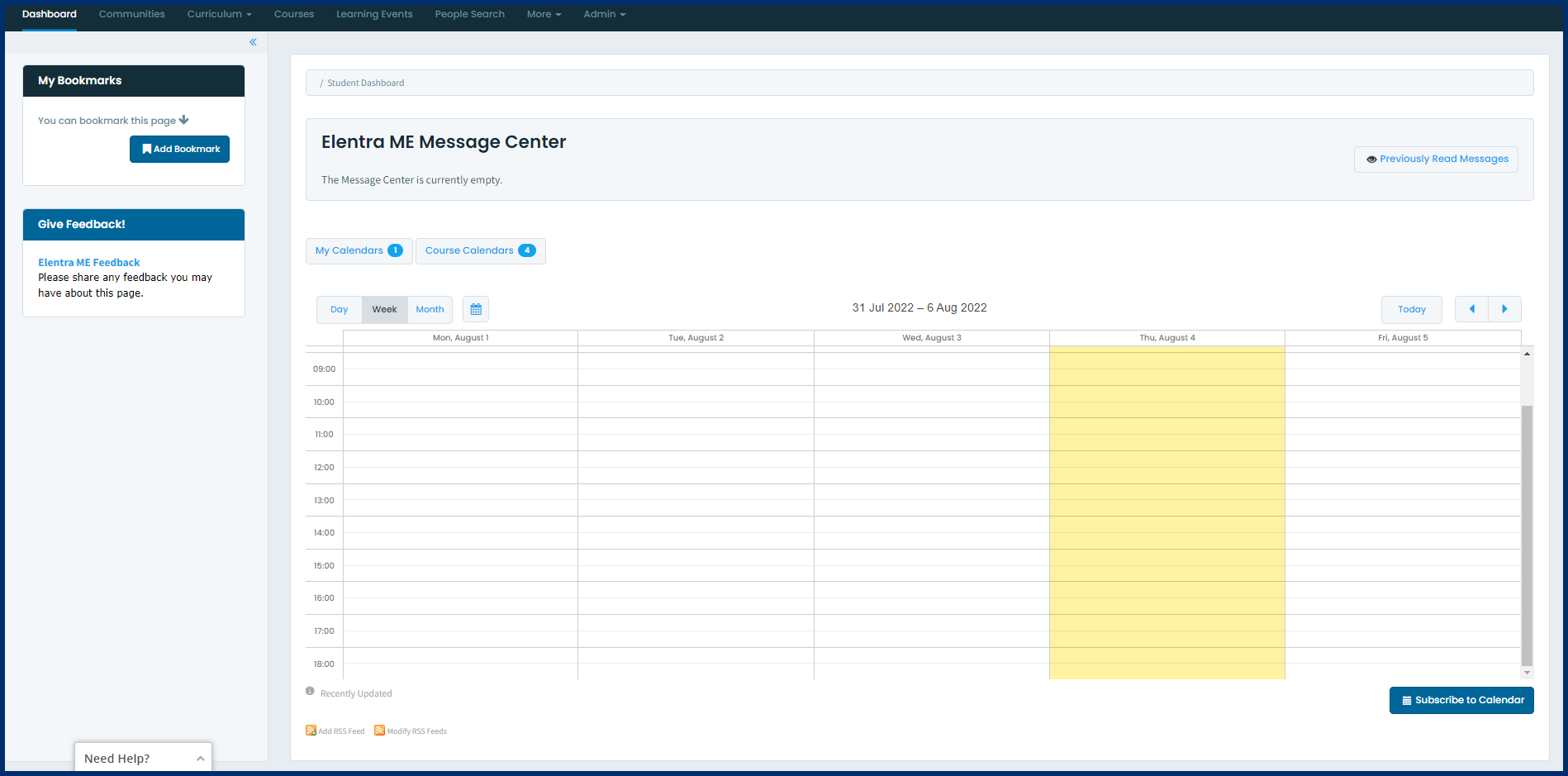The image size is (1568, 776).
Task: Open the More dropdown menu
Action: coord(544,14)
